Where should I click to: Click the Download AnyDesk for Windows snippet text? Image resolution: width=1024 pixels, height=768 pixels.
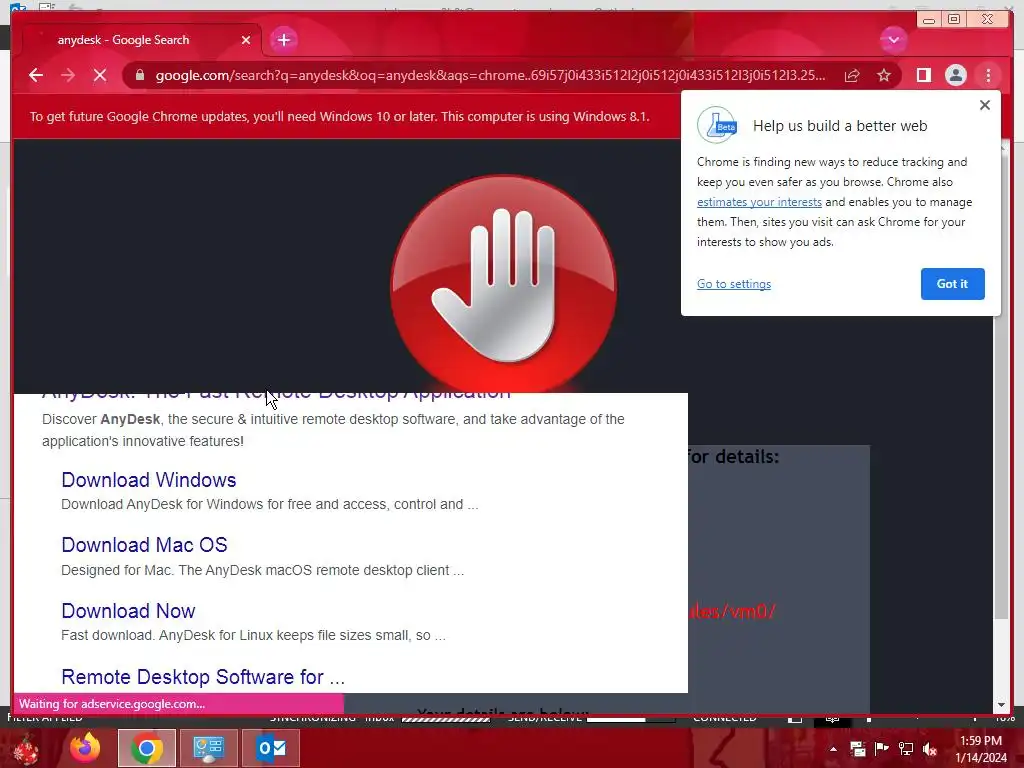[270, 504]
